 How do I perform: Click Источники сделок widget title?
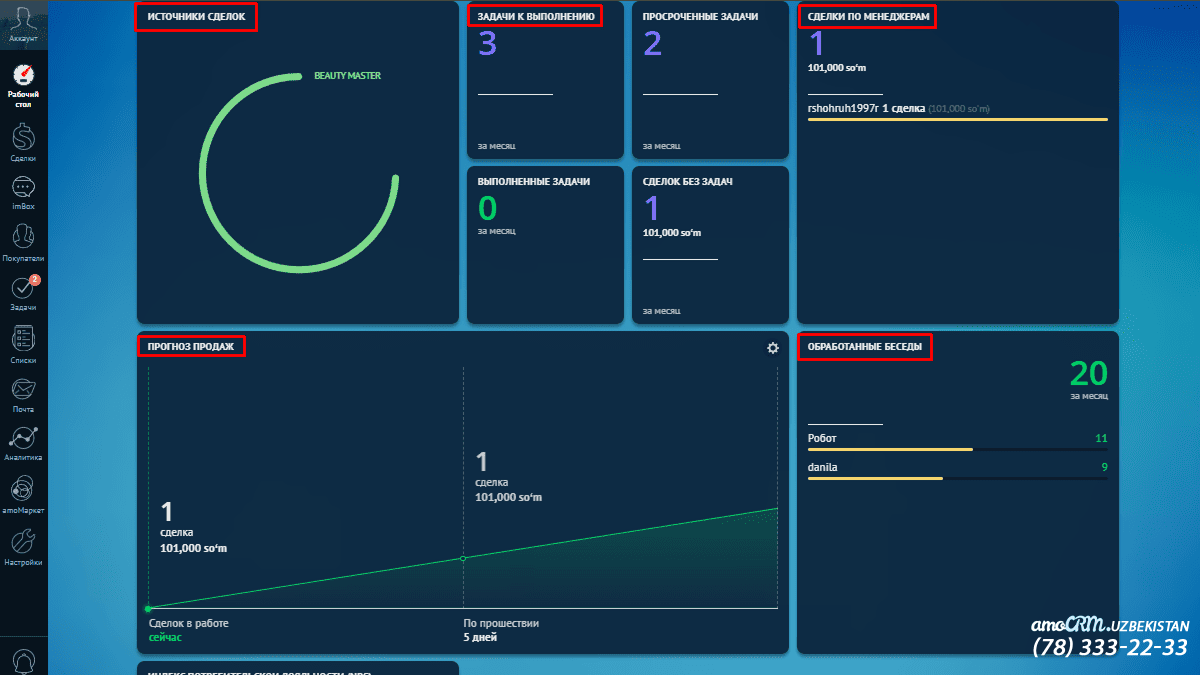point(196,17)
